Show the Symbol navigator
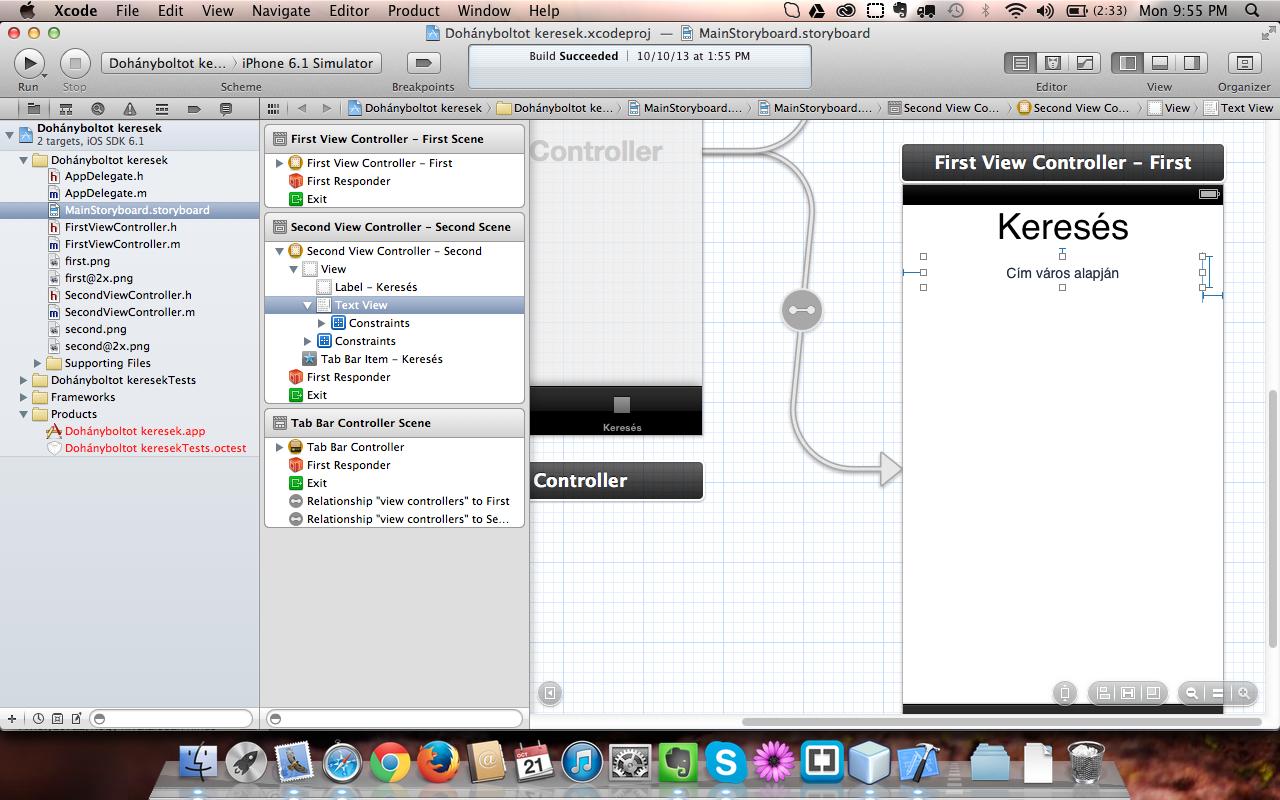This screenshot has width=1280, height=800. pos(65,108)
